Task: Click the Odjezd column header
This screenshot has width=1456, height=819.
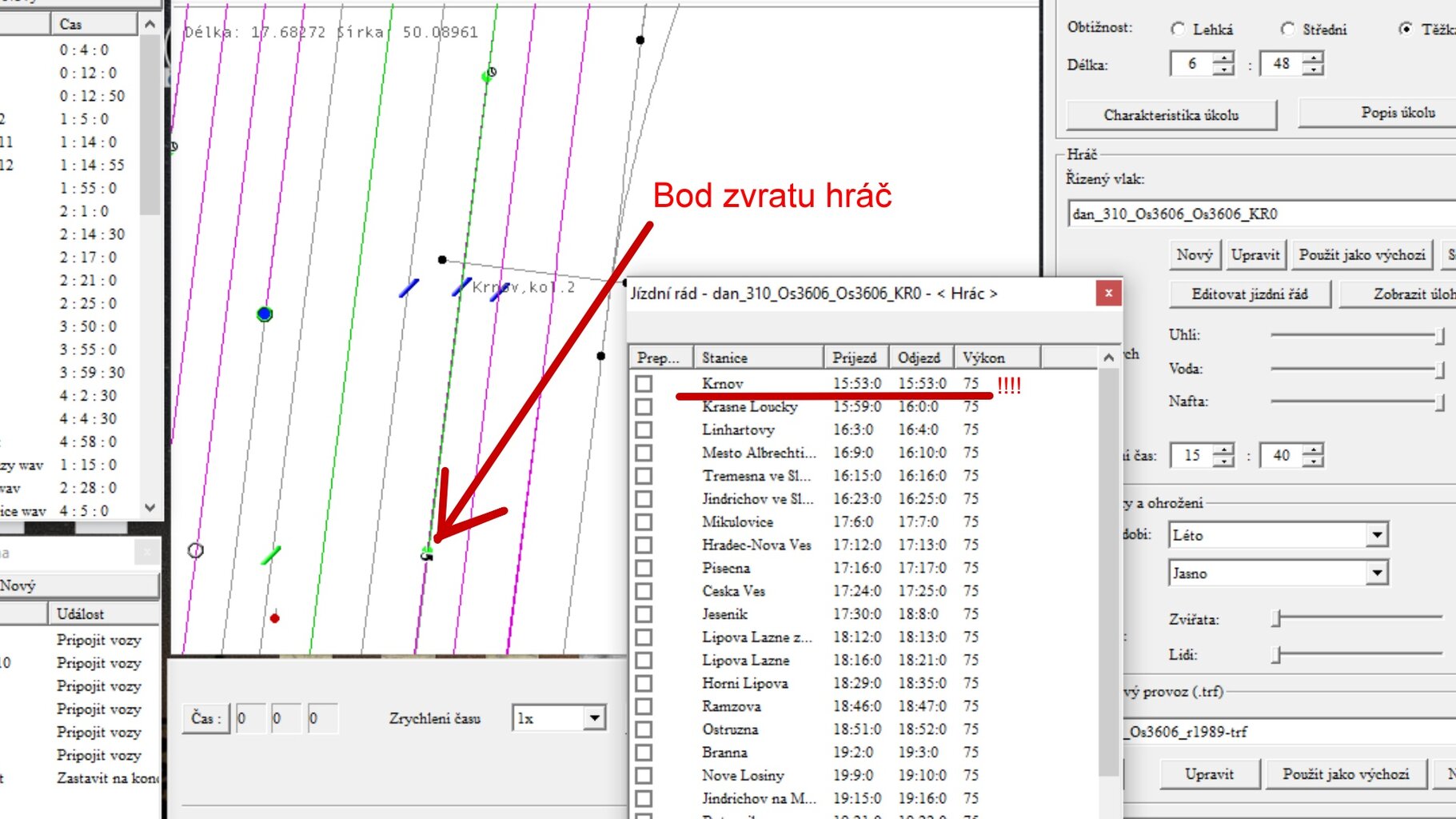Action: click(x=919, y=358)
